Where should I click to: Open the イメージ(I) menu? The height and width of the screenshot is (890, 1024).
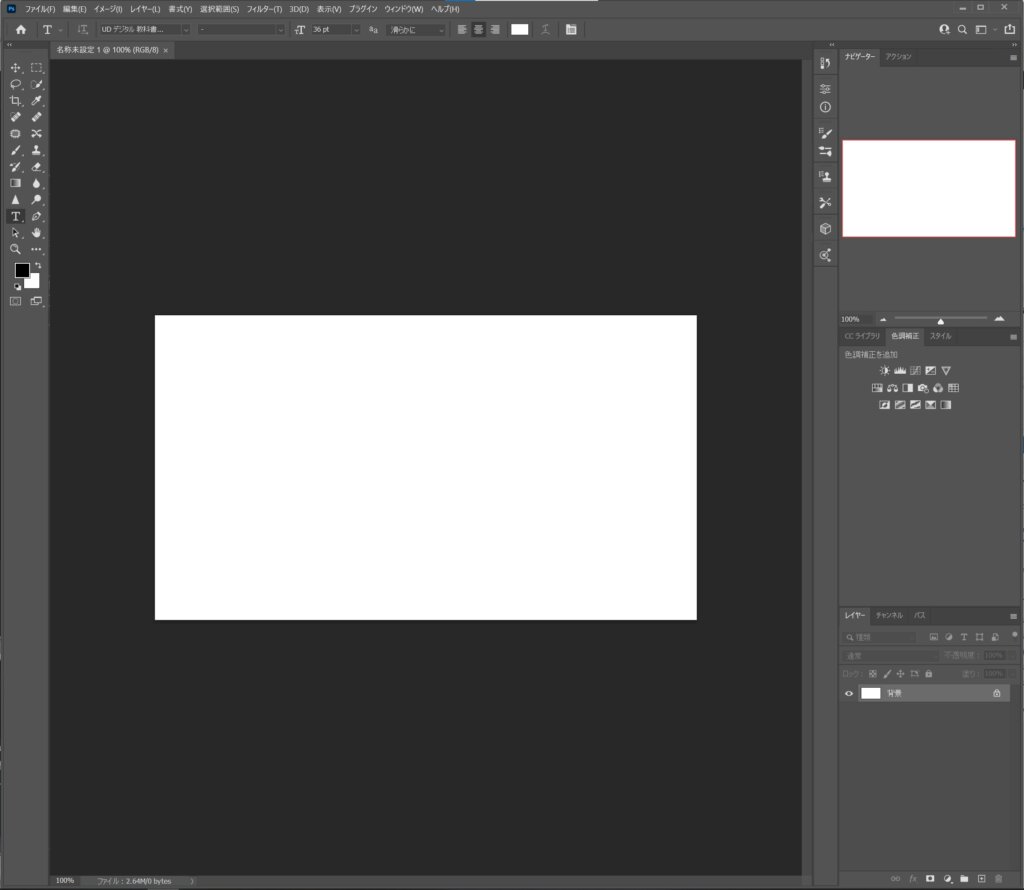pyautogui.click(x=108, y=9)
